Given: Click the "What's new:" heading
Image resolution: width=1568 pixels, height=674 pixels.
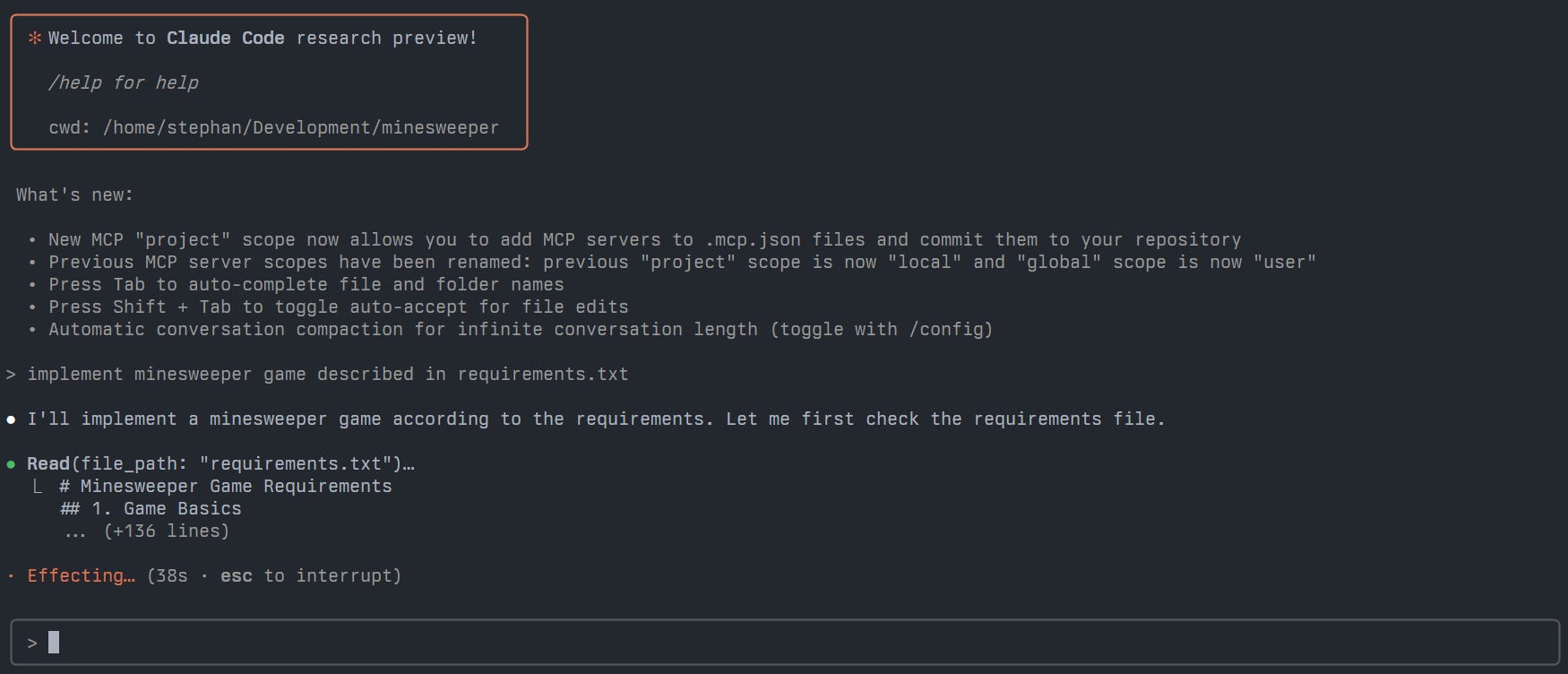Looking at the screenshot, I should click(74, 194).
